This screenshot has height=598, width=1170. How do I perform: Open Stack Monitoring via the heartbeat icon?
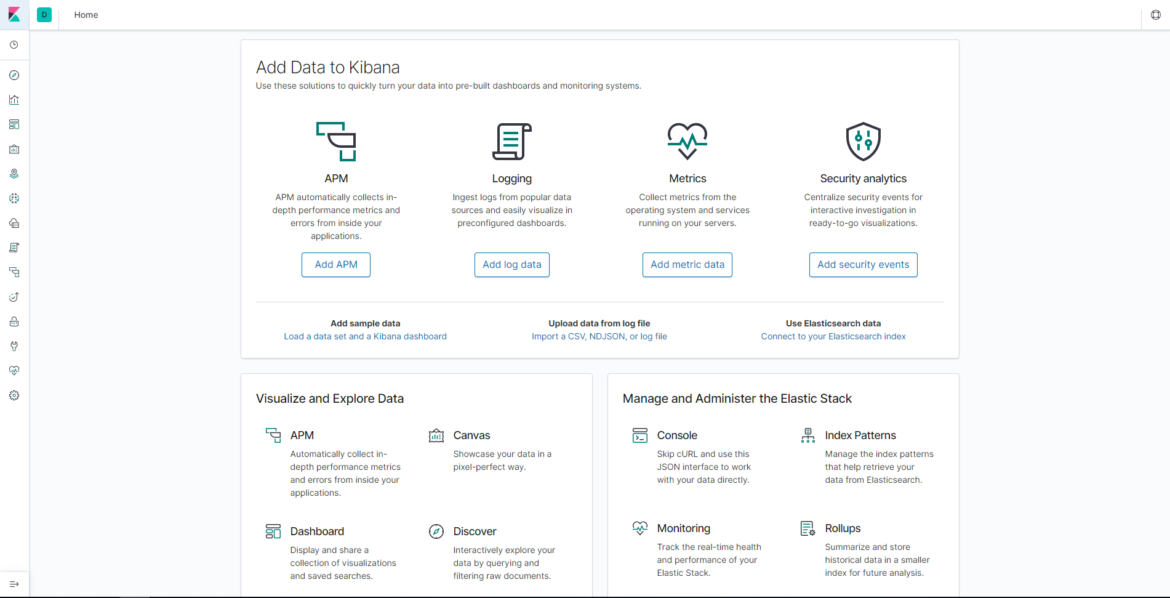(x=14, y=370)
